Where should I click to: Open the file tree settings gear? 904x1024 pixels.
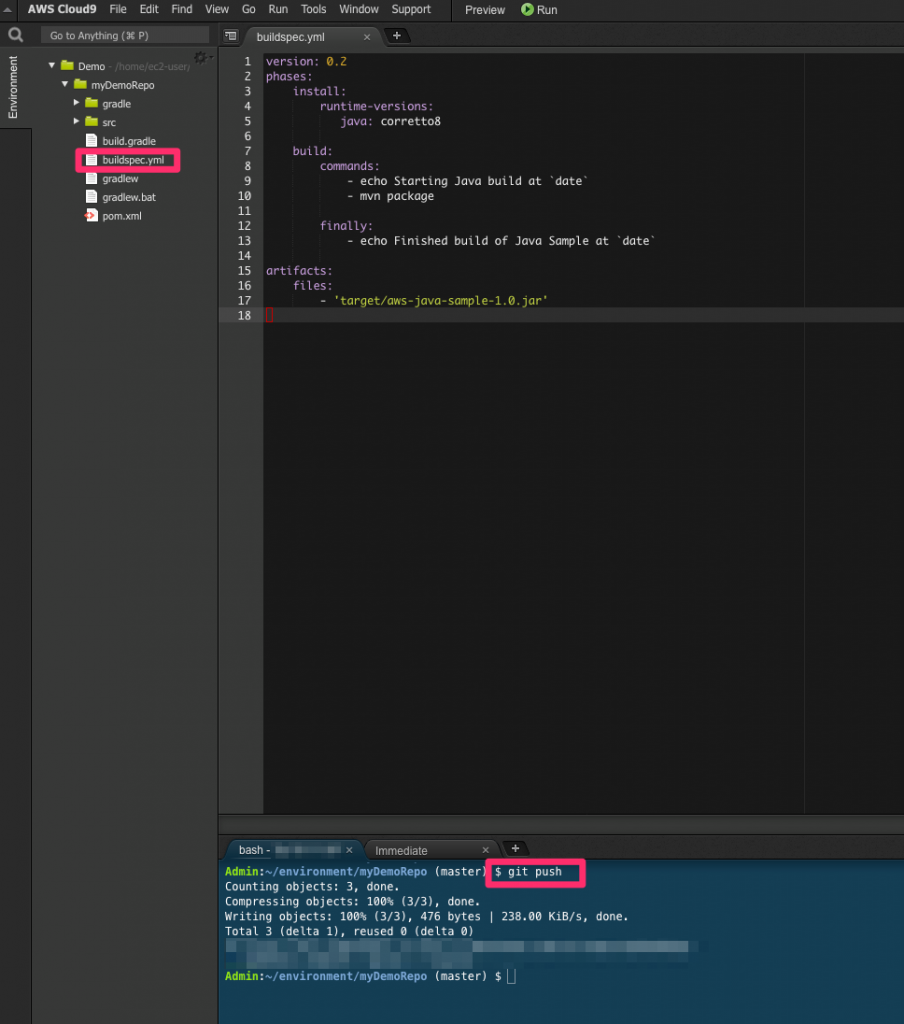tap(201, 58)
